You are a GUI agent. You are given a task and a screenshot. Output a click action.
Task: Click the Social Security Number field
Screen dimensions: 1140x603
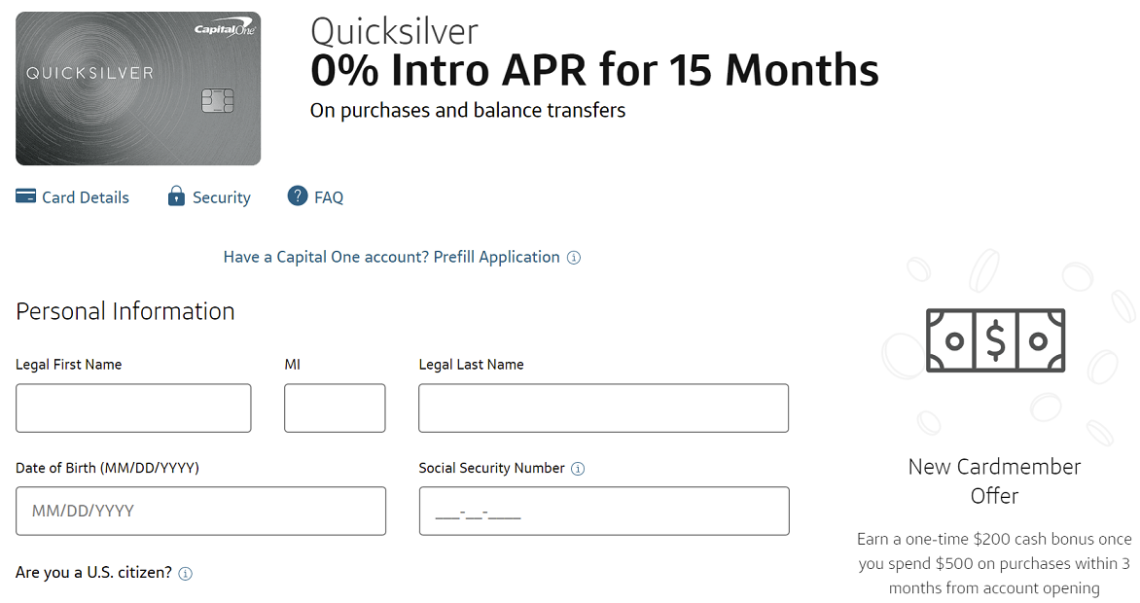[x=603, y=510]
